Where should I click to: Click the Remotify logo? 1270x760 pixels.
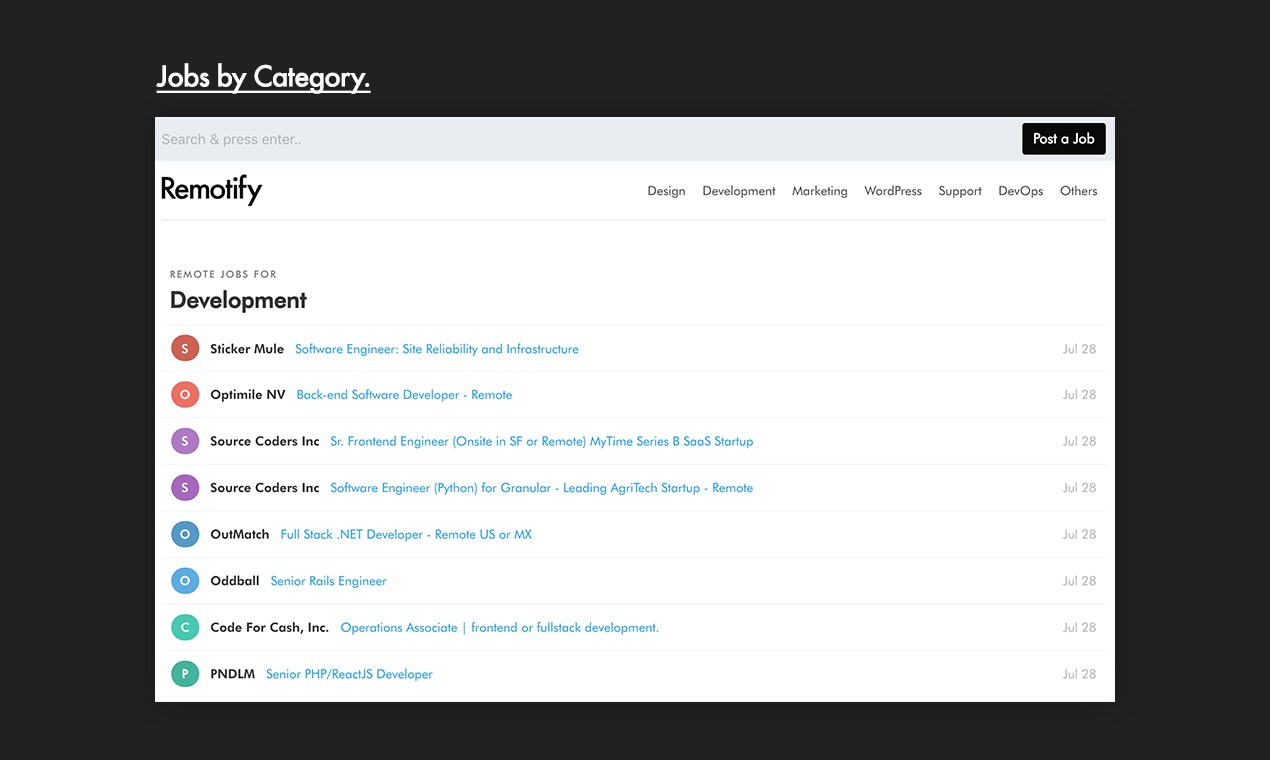(211, 190)
